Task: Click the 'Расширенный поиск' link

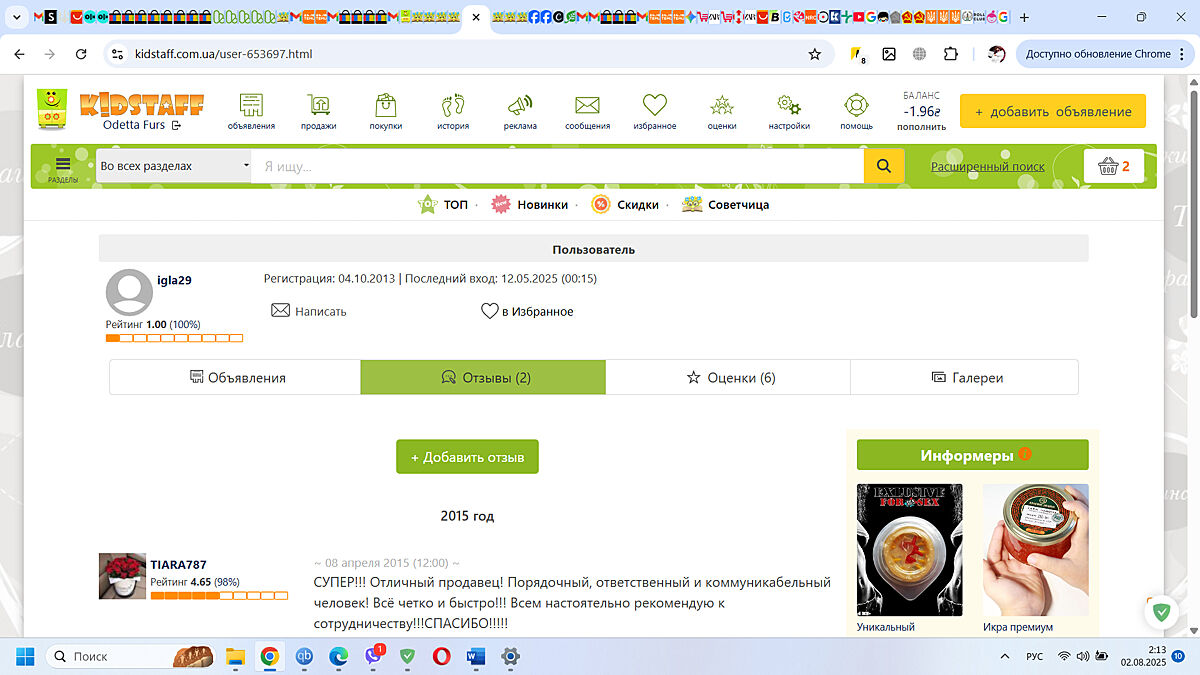Action: tap(987, 167)
